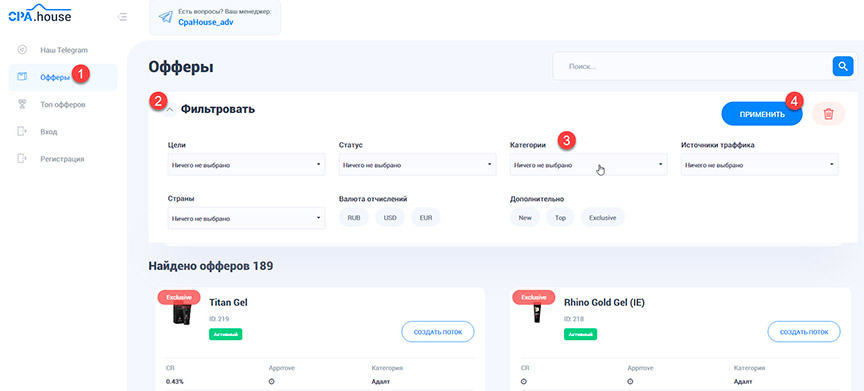Click the Telegram paper plane icon
The image size is (864, 391).
click(165, 17)
